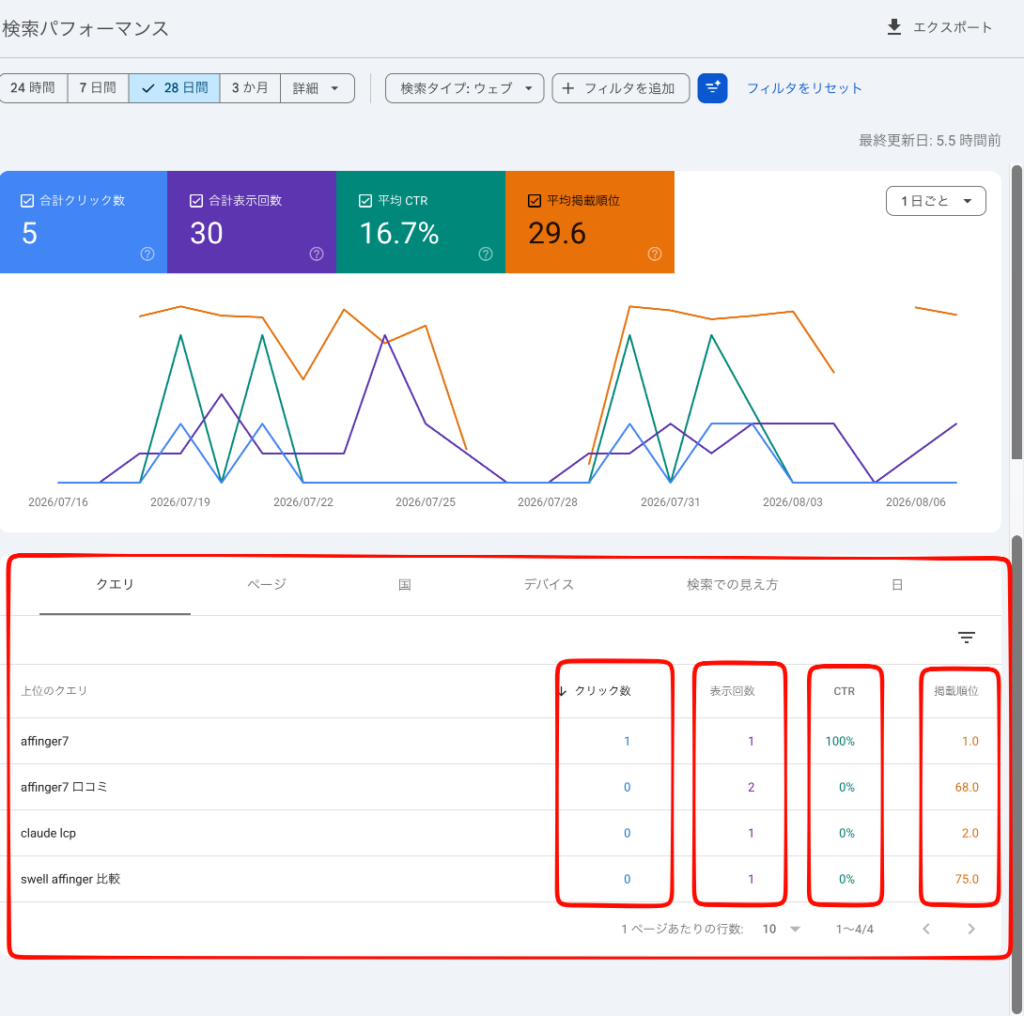Open the blue filter sparkle button

(712, 88)
